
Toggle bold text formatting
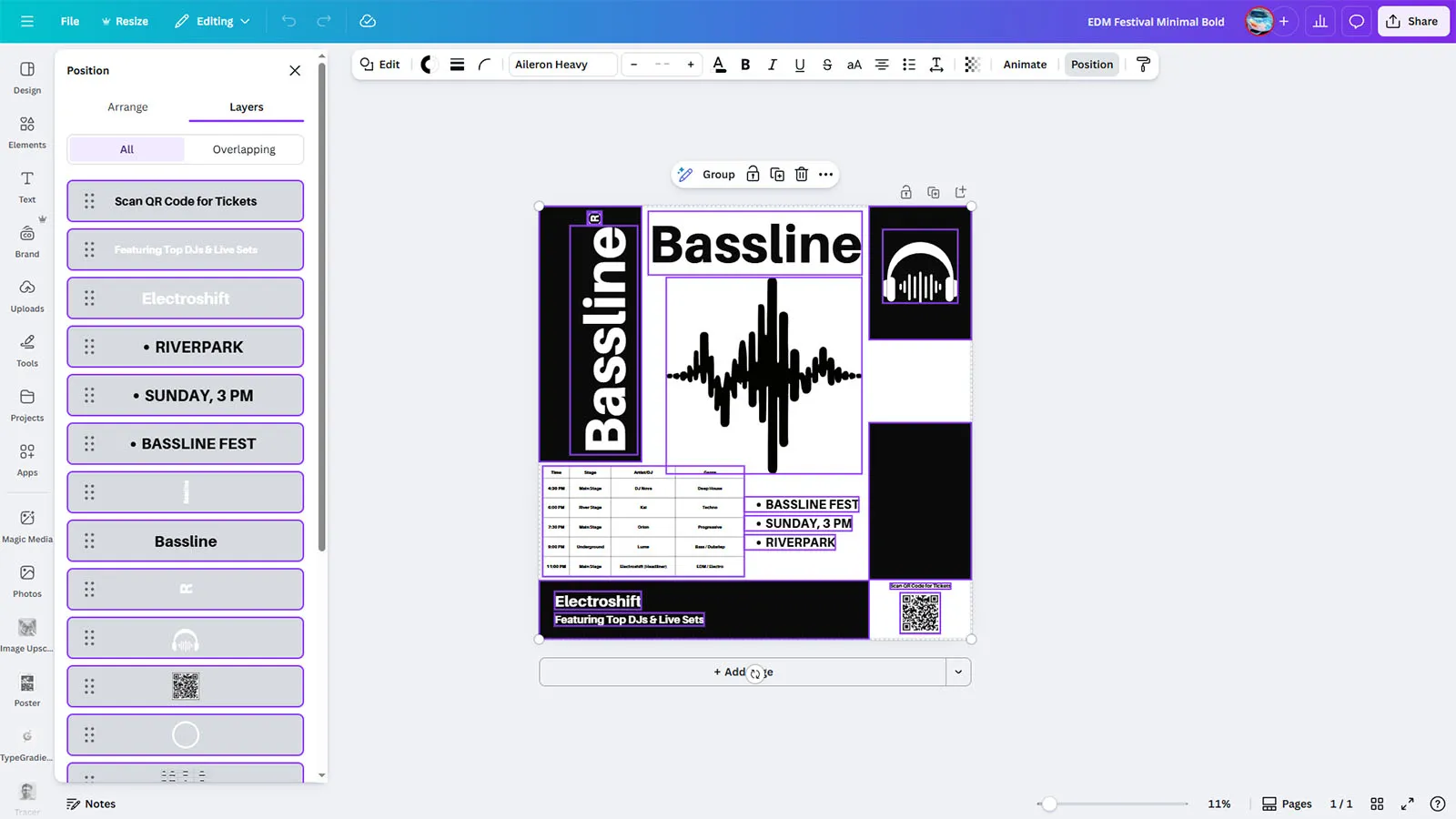click(x=745, y=65)
